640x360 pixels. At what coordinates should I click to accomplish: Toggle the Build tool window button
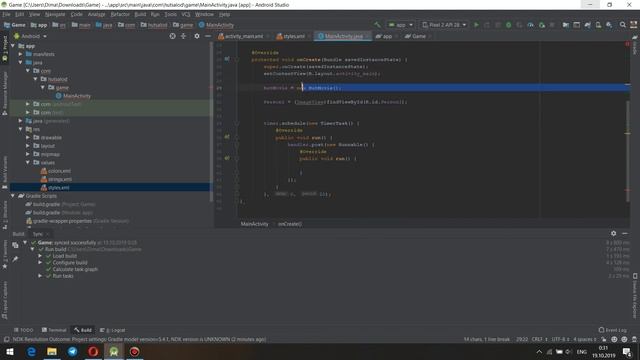tap(83, 330)
